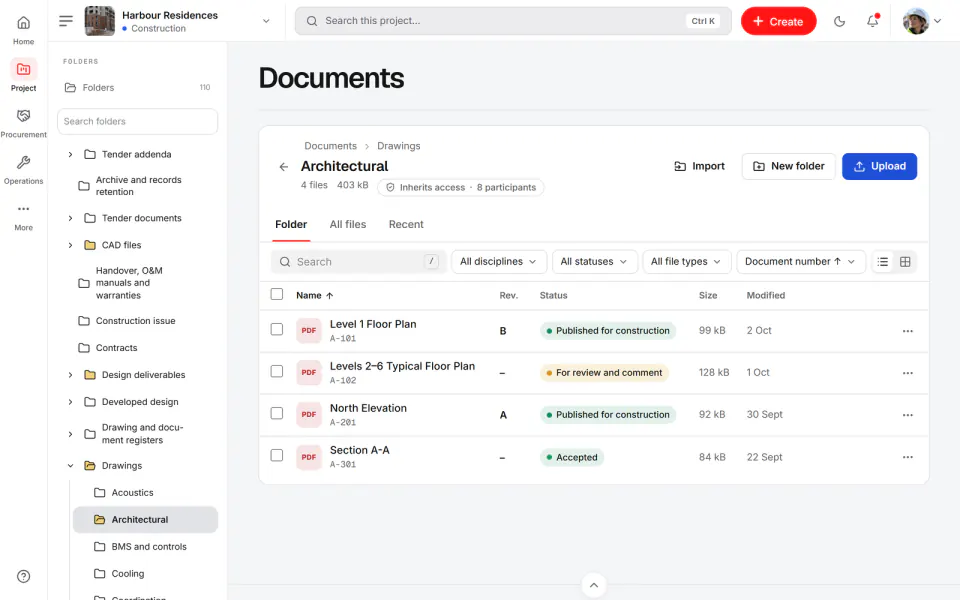
Task: Switch to the All files tab
Action: [348, 225]
